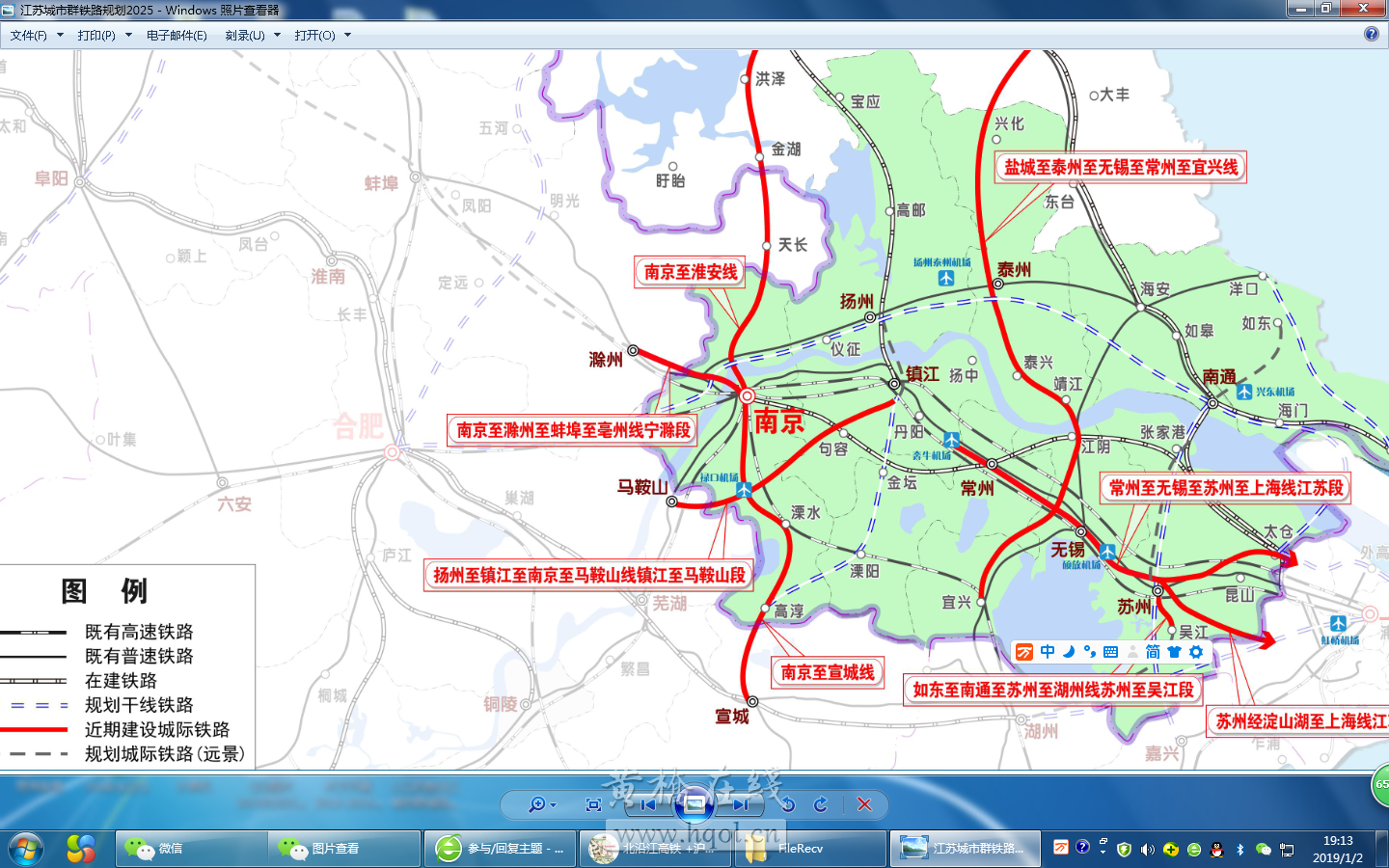Toggle half/full width moon icon
This screenshot has height=868, width=1389.
pos(1069,652)
